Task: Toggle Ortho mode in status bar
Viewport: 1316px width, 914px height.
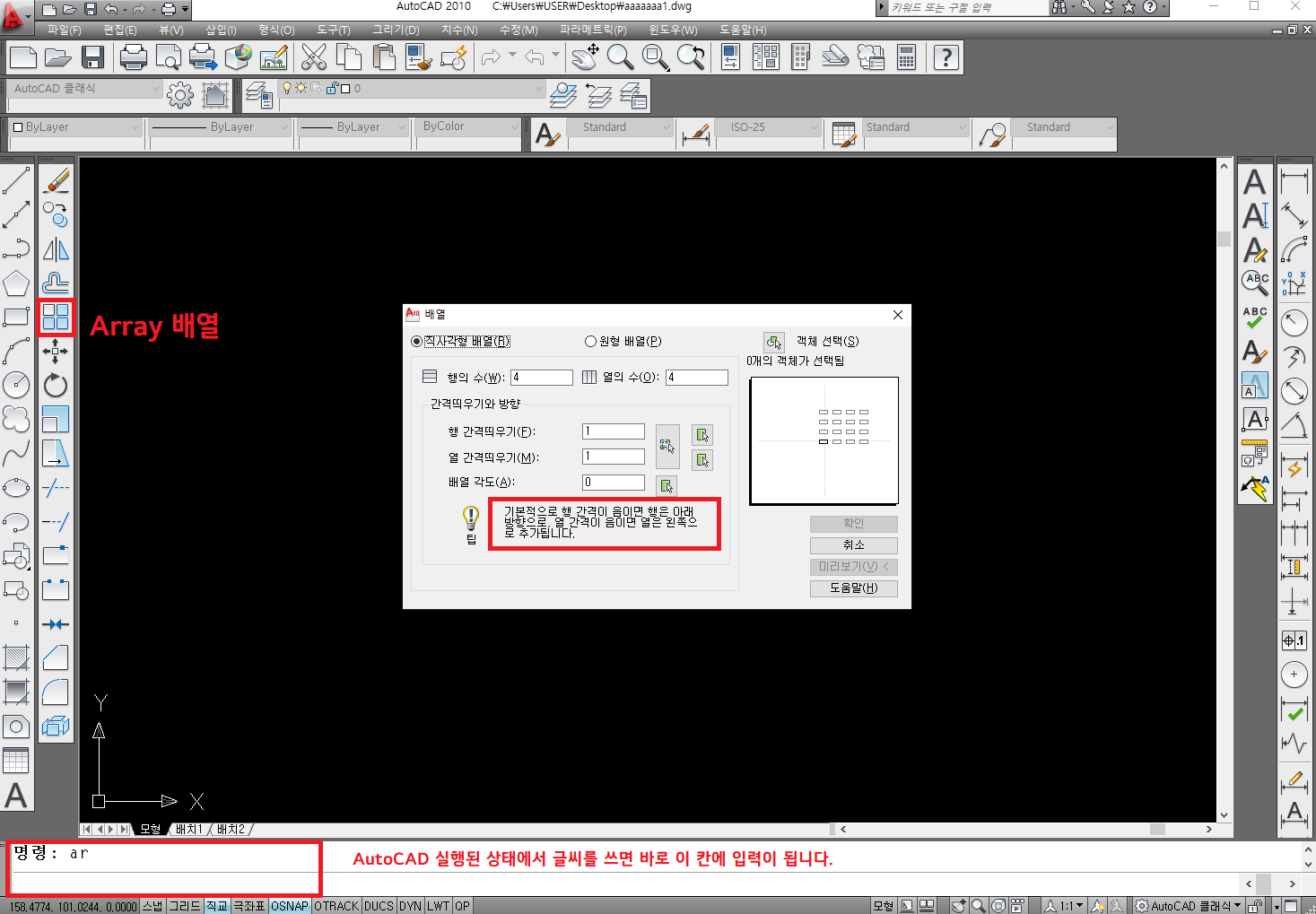Action: click(x=217, y=906)
